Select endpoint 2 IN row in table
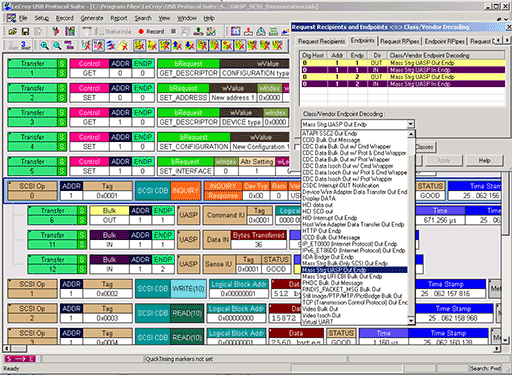 pos(402,84)
